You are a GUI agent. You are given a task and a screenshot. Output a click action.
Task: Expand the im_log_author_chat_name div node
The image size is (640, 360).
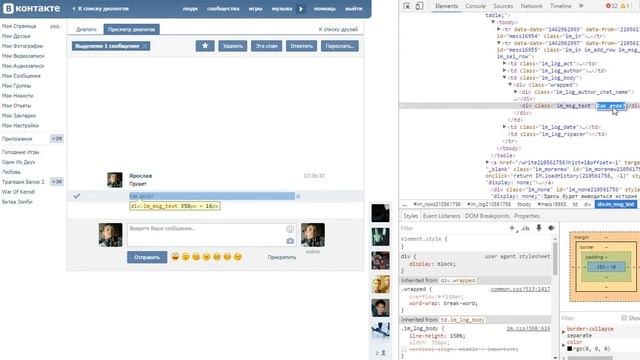point(516,92)
